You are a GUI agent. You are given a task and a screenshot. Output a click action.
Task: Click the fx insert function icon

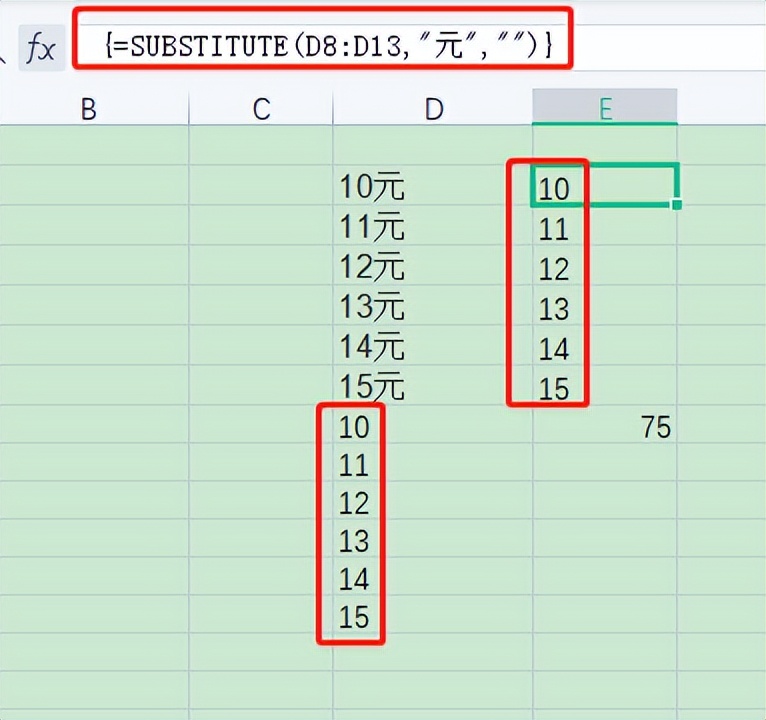click(42, 48)
